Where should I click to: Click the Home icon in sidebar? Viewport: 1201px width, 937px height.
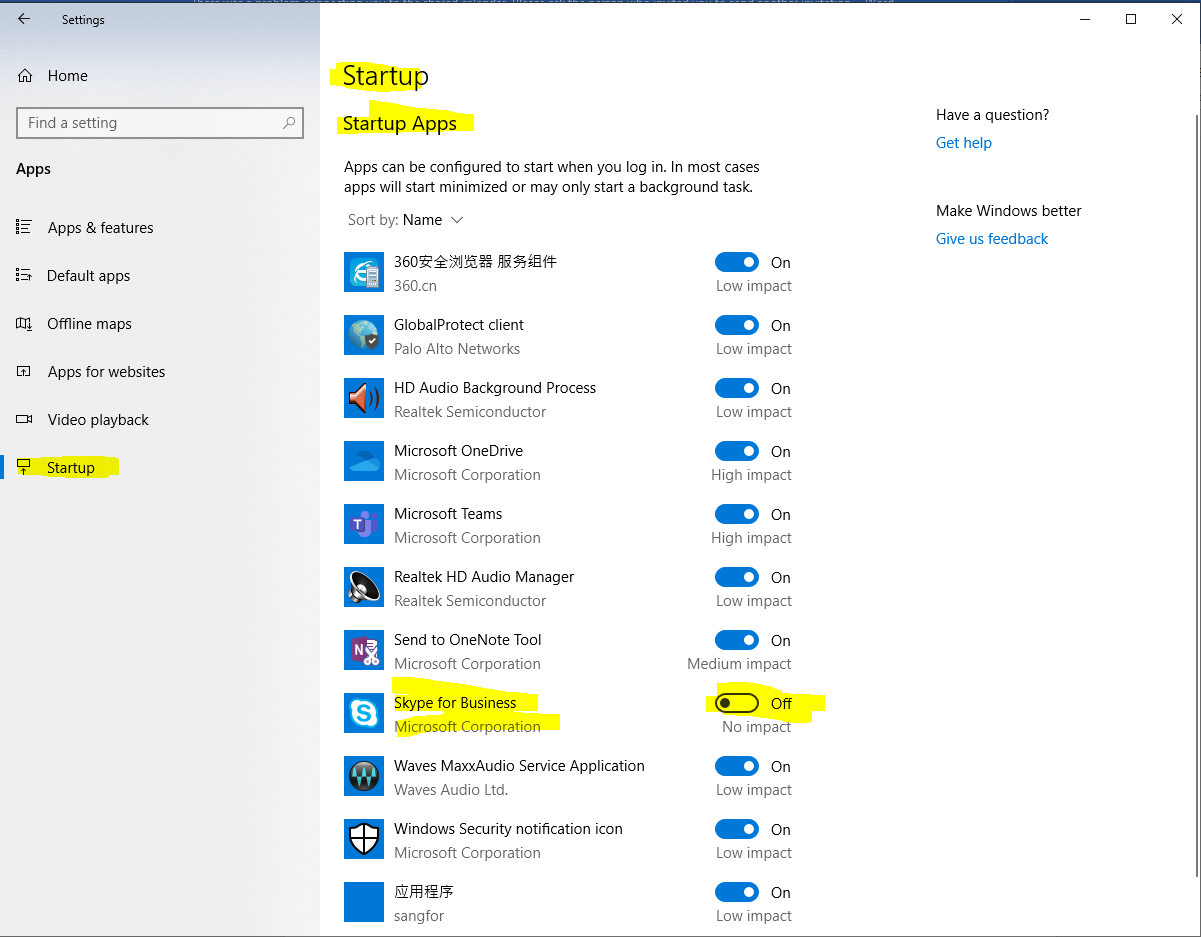pos(25,76)
